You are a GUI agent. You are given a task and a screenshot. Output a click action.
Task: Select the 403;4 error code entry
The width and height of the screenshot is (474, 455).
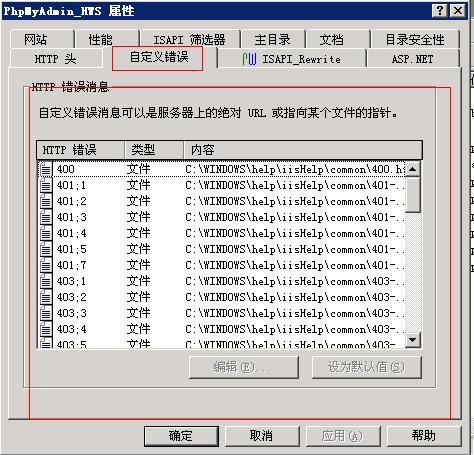click(71, 329)
